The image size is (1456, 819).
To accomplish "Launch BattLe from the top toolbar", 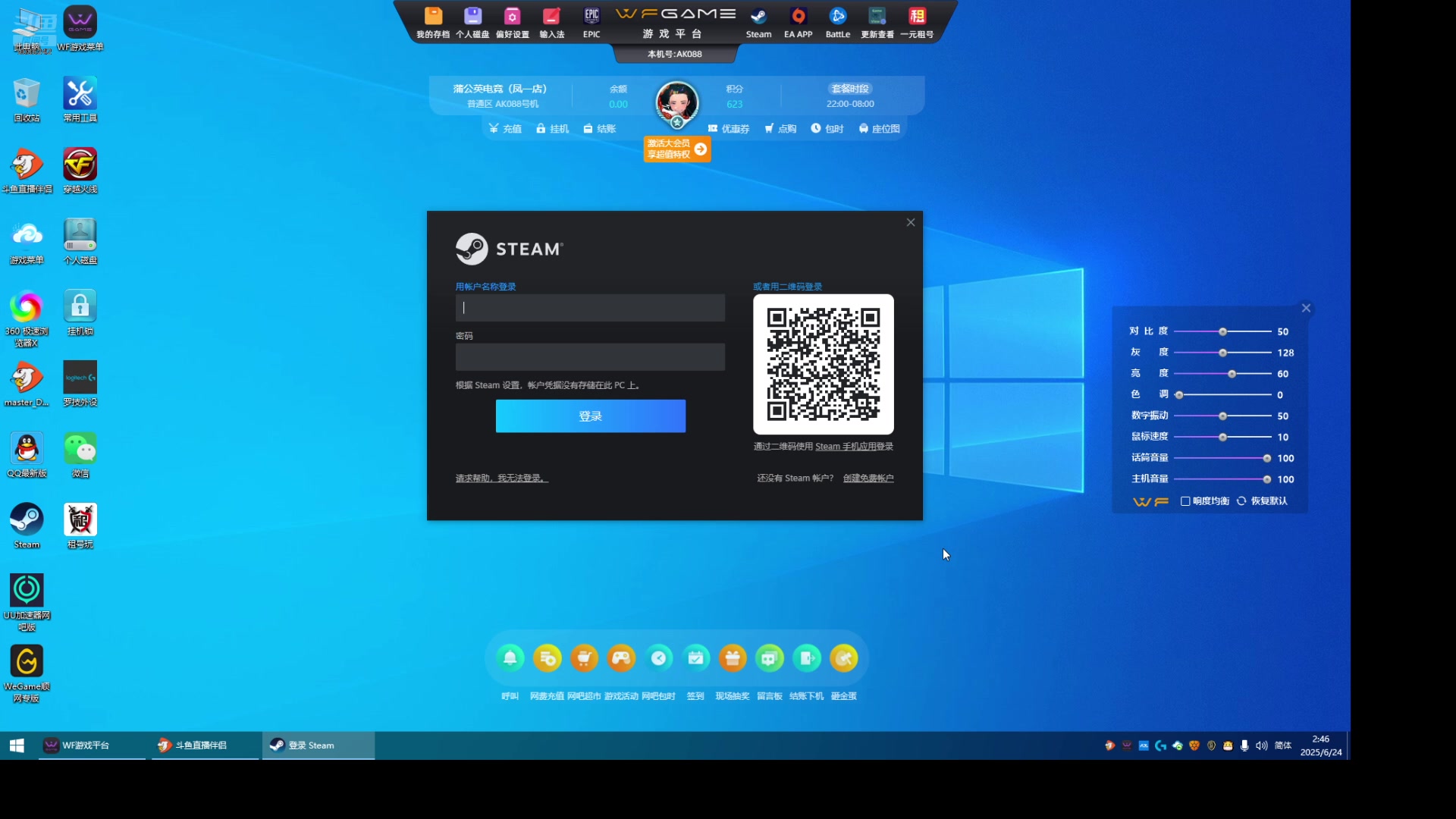I will [838, 23].
